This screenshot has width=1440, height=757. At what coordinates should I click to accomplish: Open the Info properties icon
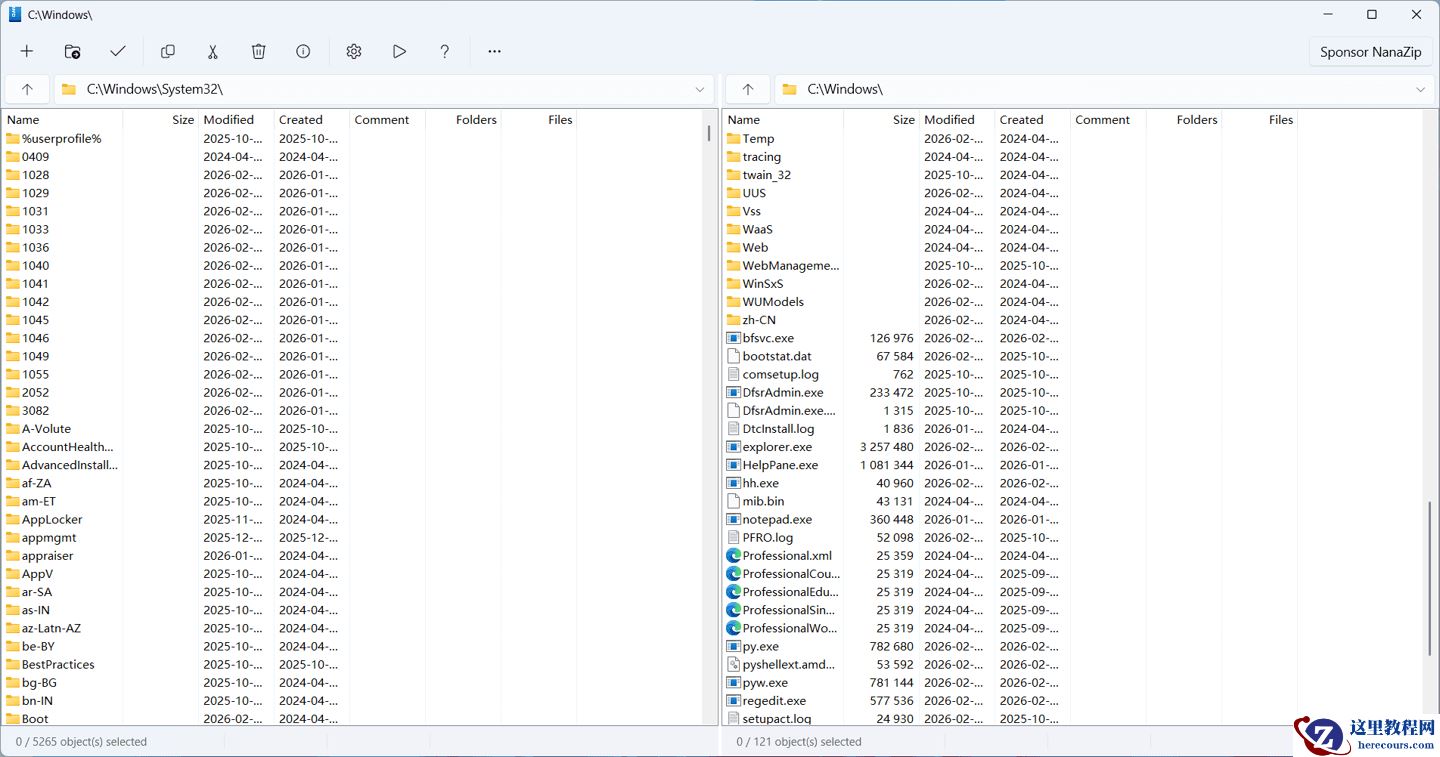click(x=303, y=51)
